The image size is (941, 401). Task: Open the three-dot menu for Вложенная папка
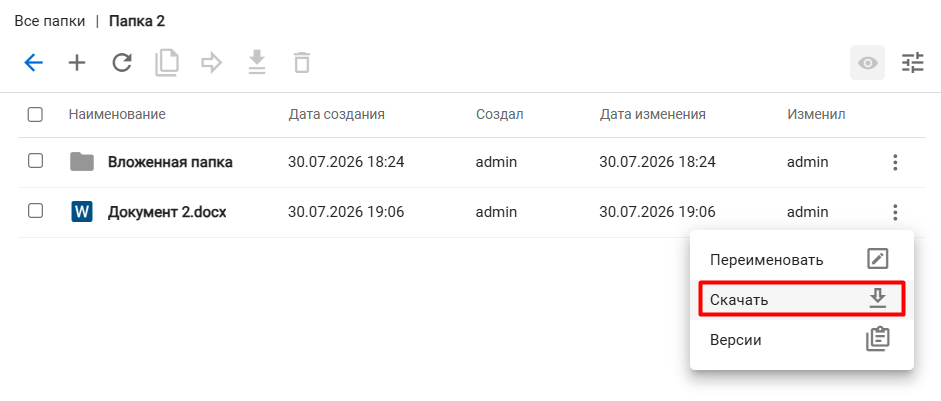point(895,162)
